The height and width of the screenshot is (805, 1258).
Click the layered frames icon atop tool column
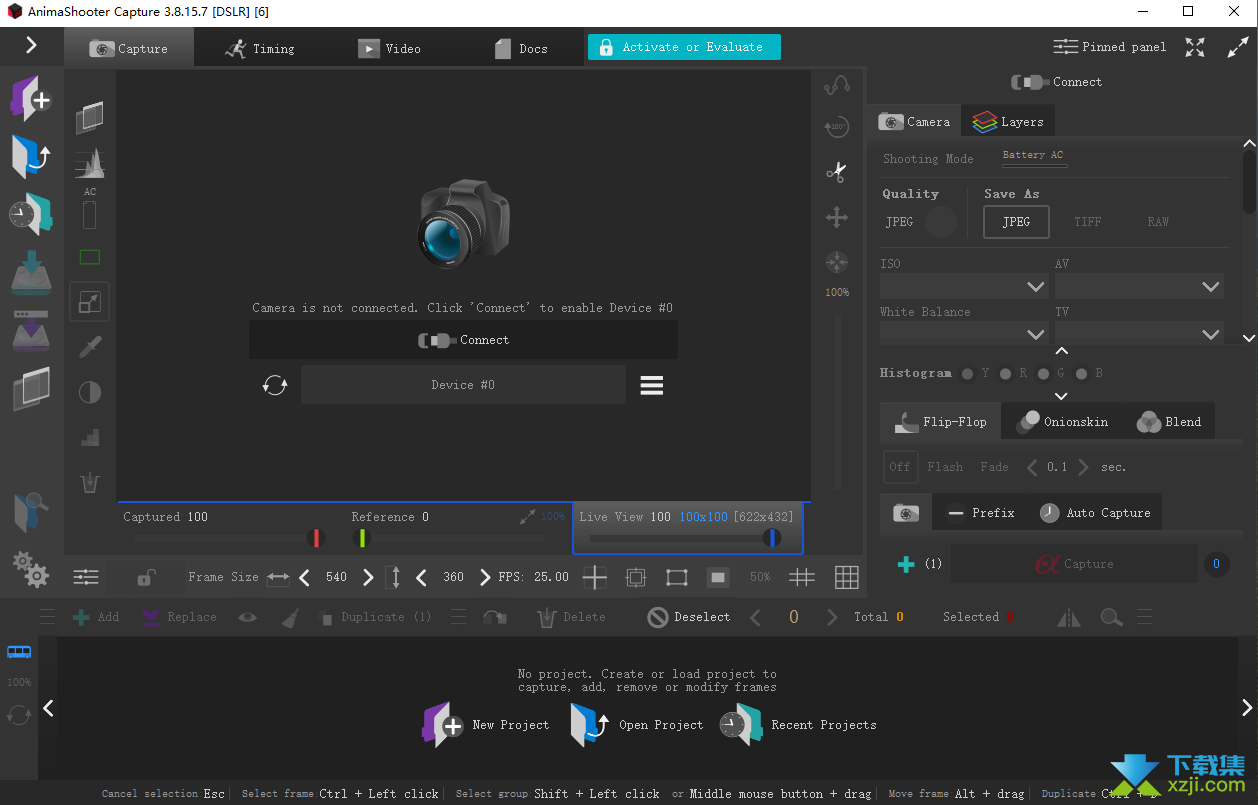point(90,117)
